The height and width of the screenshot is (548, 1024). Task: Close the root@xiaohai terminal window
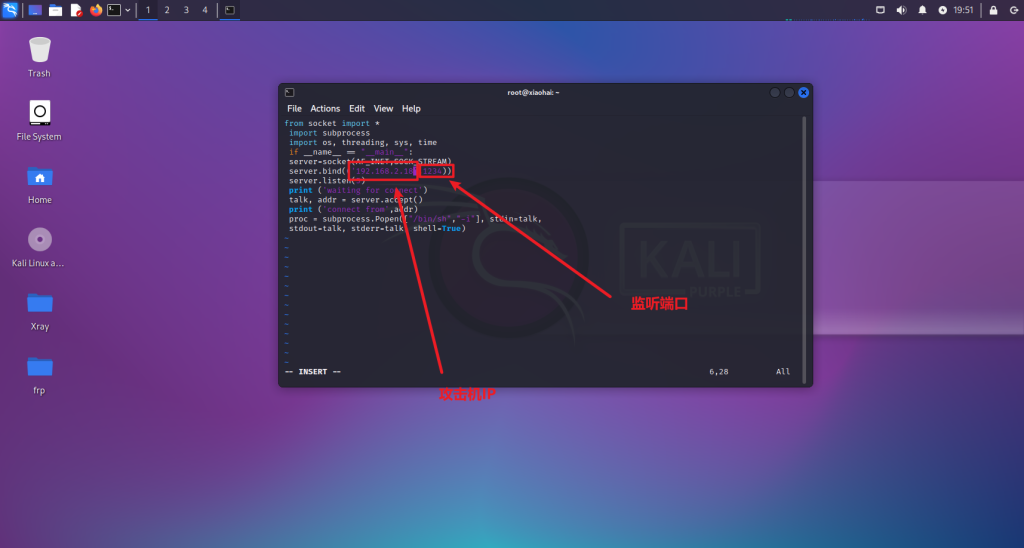coord(803,93)
